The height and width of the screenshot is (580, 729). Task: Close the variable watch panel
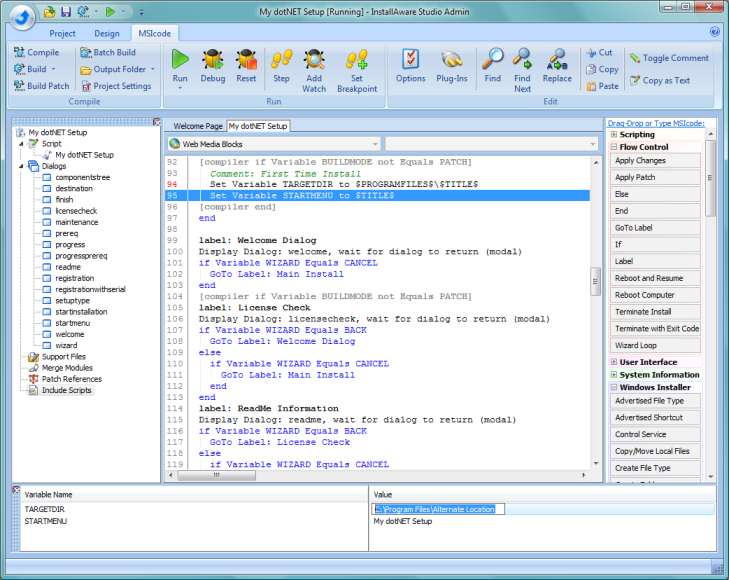[x=16, y=490]
